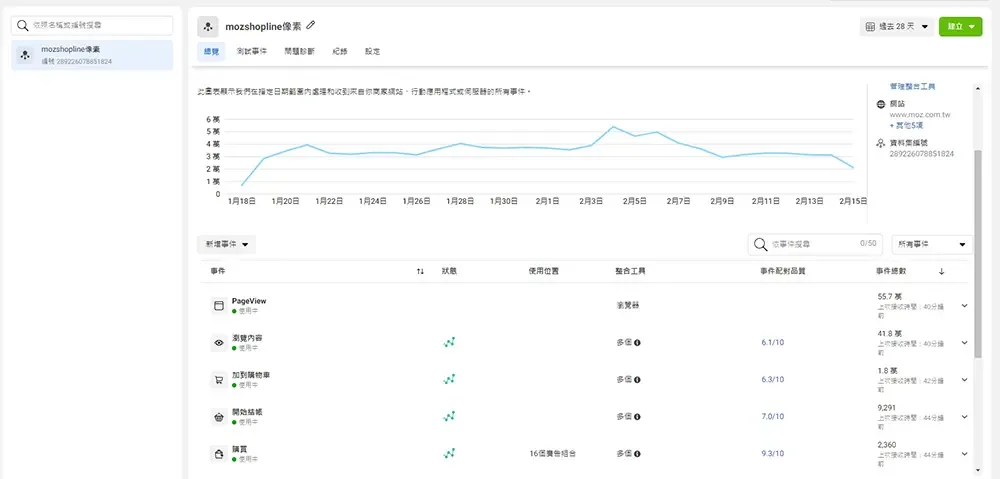Click the scroll-up arrow above the right scrollbar
The width and height of the screenshot is (1000, 479).
point(978,90)
